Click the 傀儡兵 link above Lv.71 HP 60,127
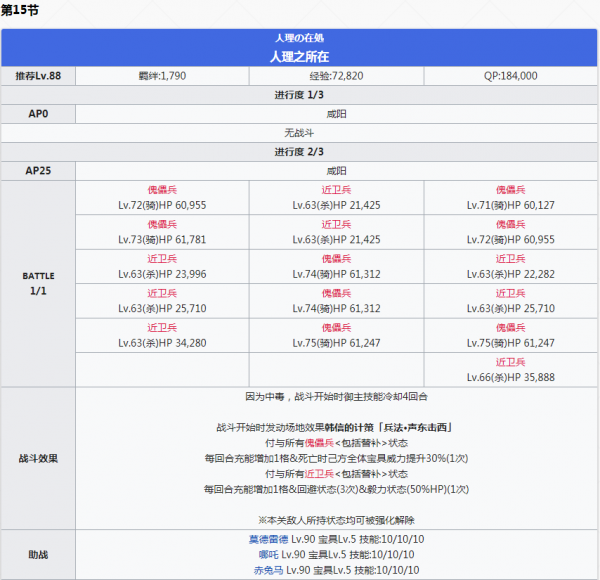Image resolution: width=600 pixels, height=580 pixels. pyautogui.click(x=510, y=190)
